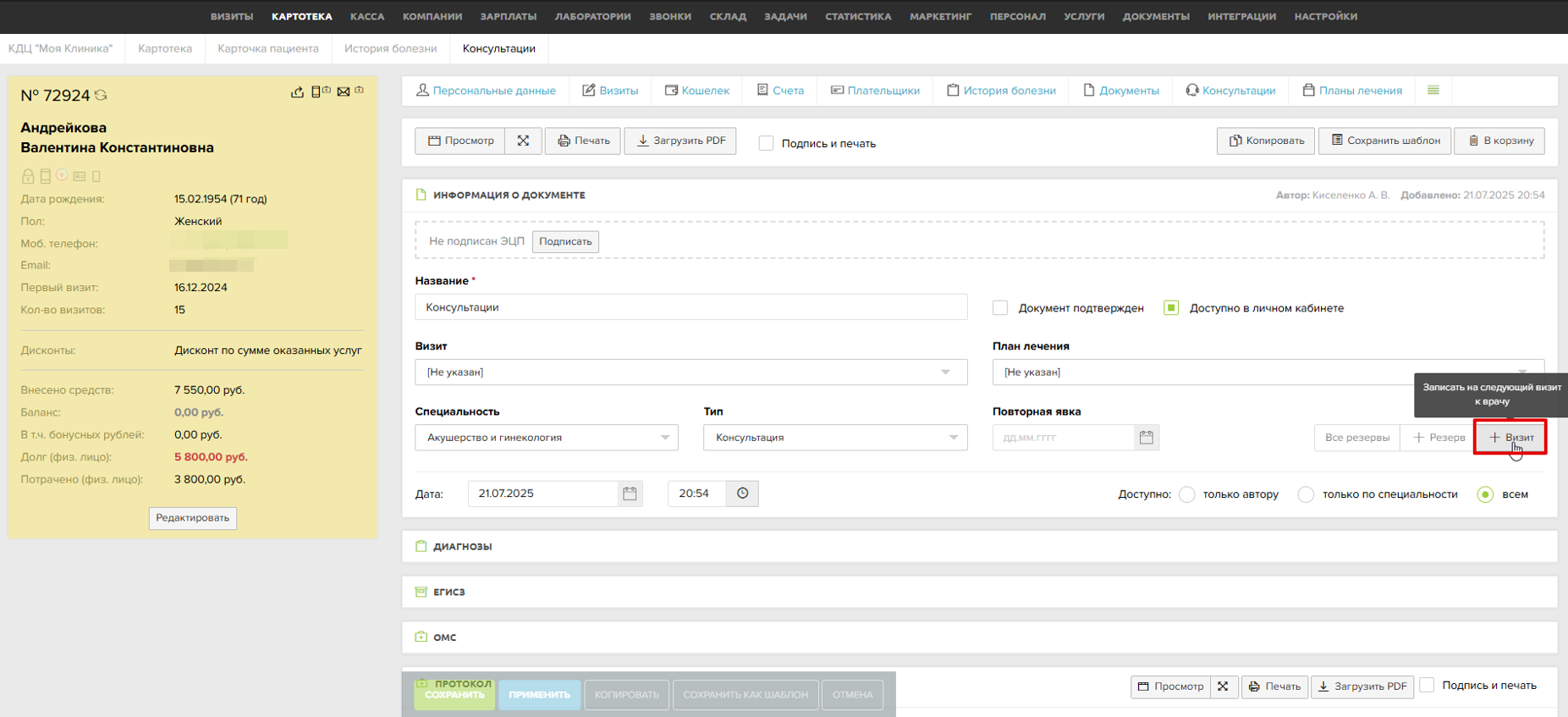Select the только автору radio button
The width and height of the screenshot is (1568, 717).
(1187, 494)
